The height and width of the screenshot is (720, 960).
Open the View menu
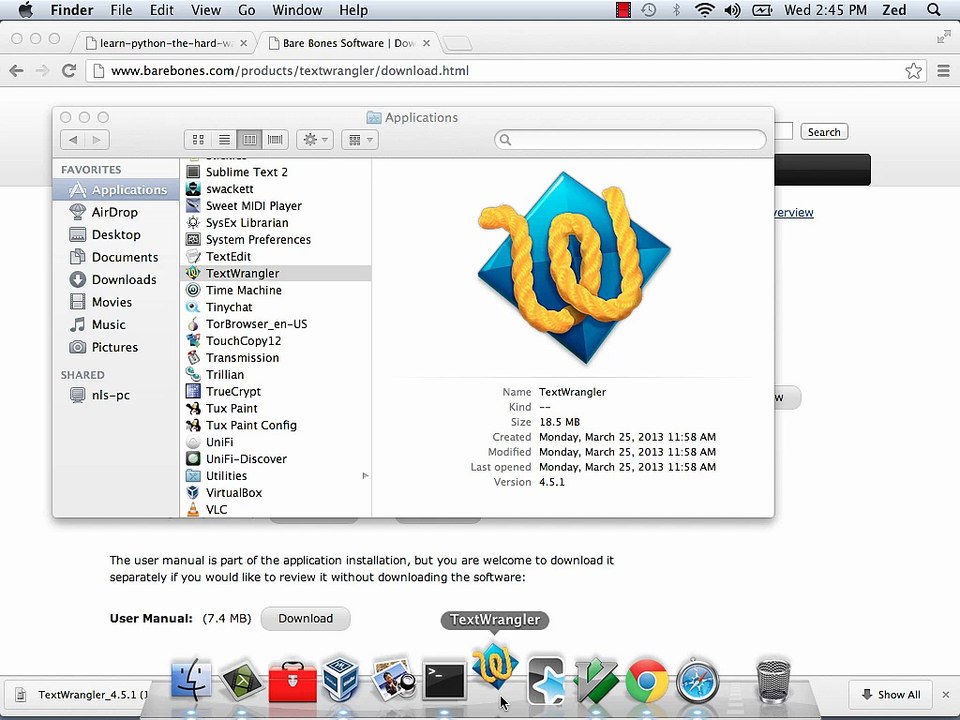(x=206, y=10)
